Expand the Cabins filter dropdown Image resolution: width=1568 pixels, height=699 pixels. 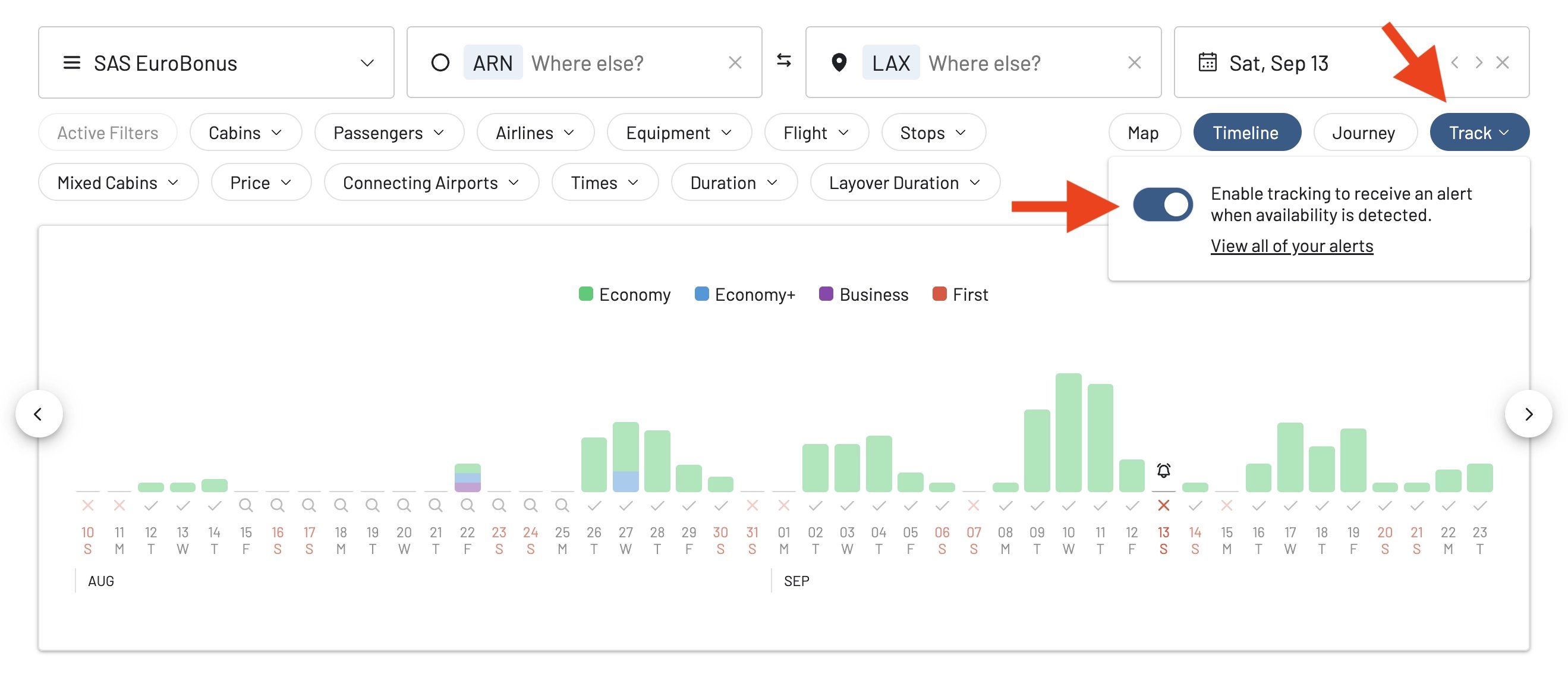(x=245, y=133)
